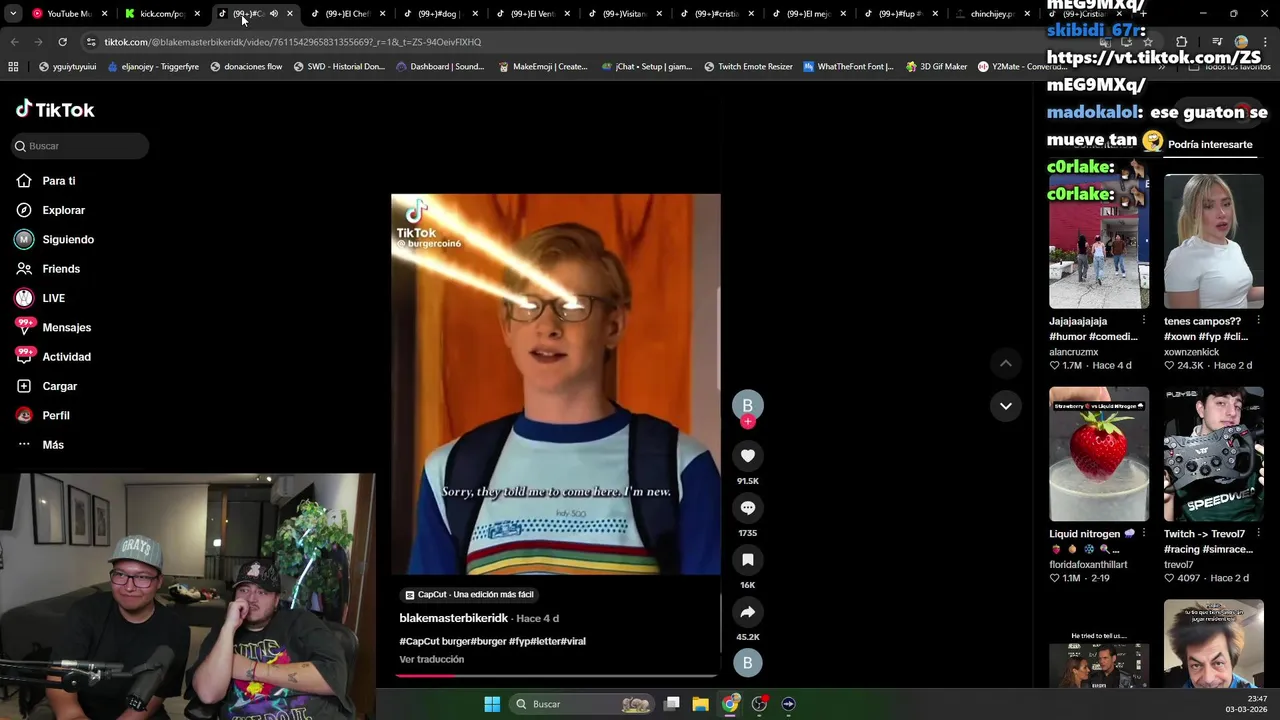Viewport: 1280px width, 720px height.
Task: Open Podría interesarte suggestions header
Action: [x=1210, y=144]
